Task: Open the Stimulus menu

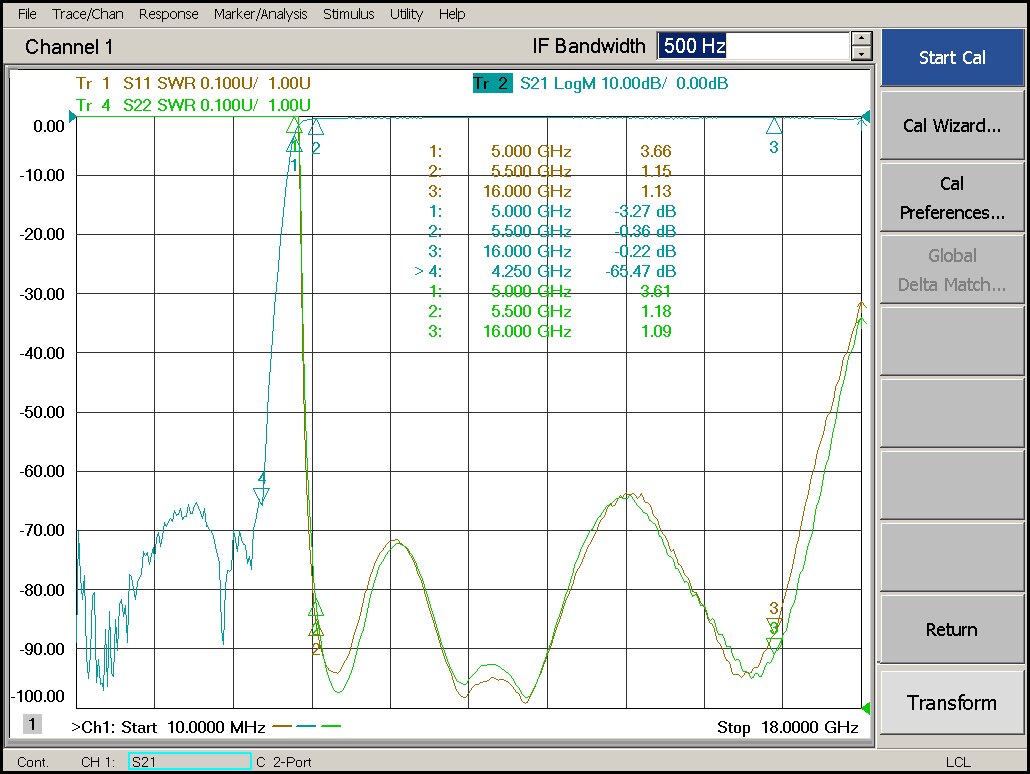Action: click(348, 14)
